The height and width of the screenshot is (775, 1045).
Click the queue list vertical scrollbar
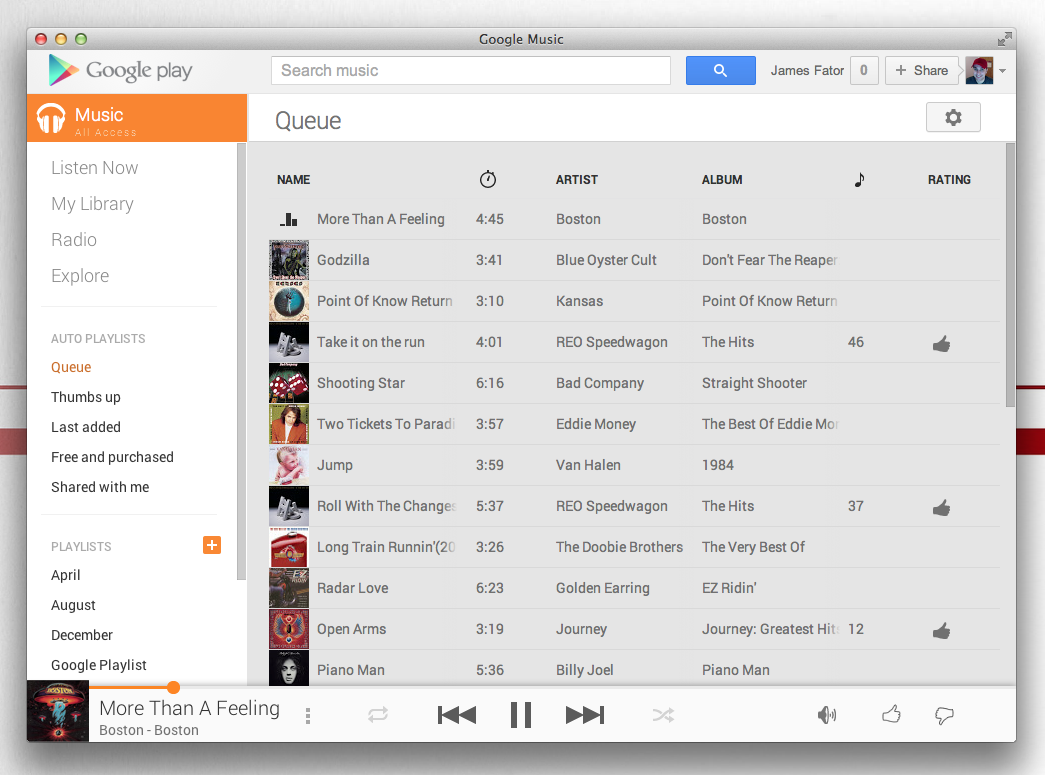[x=1010, y=275]
